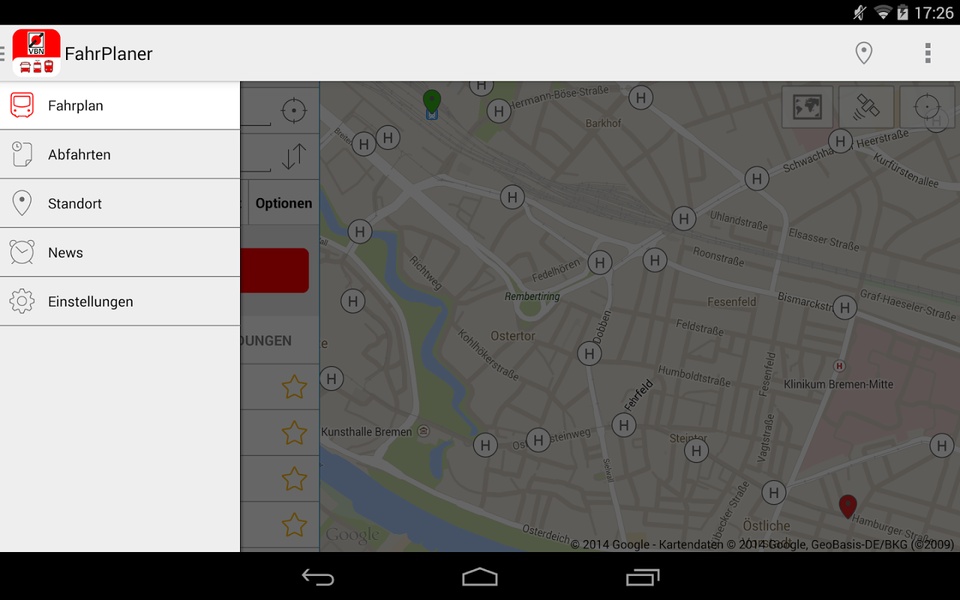Screen dimensions: 960x600
Task: Open Fahrplan from the navigation drawer
Action: tap(120, 105)
